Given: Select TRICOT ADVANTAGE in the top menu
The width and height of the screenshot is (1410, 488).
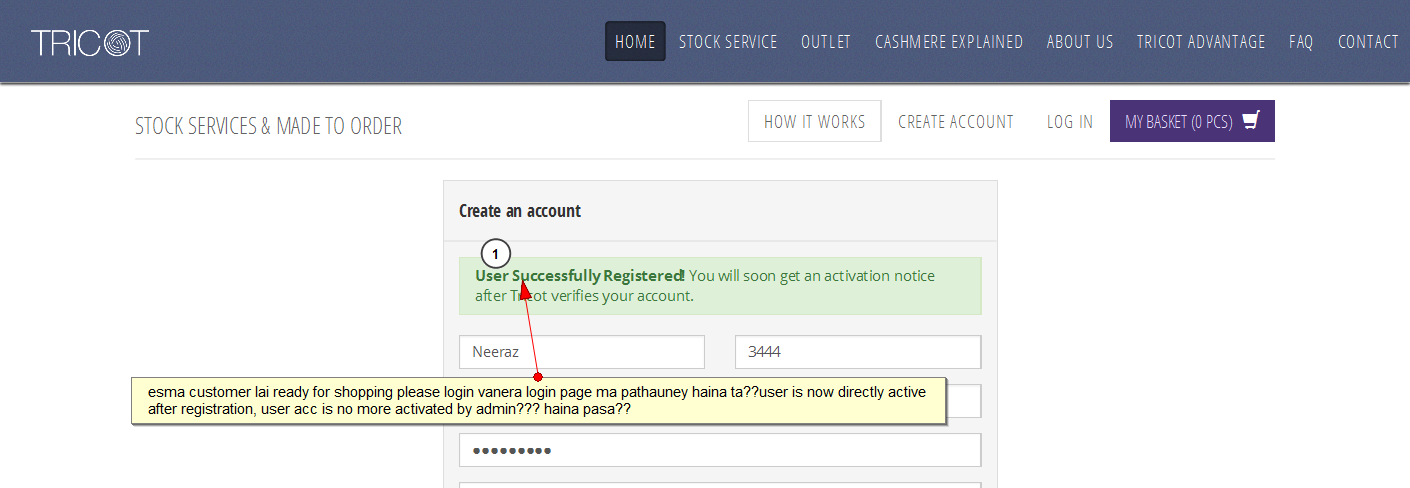Looking at the screenshot, I should (1201, 42).
